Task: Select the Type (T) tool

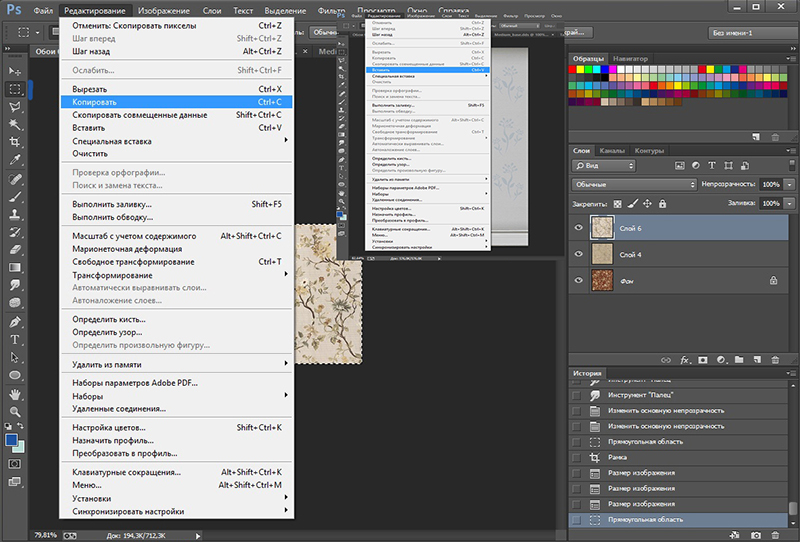Action: tap(15, 340)
